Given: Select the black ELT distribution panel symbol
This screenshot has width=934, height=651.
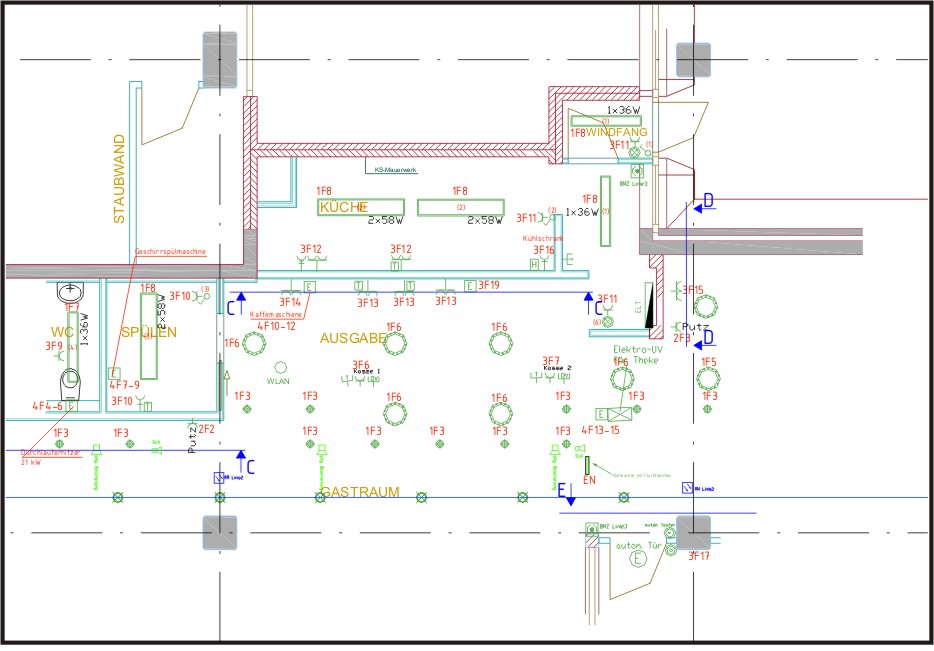Looking at the screenshot, I should (649, 305).
